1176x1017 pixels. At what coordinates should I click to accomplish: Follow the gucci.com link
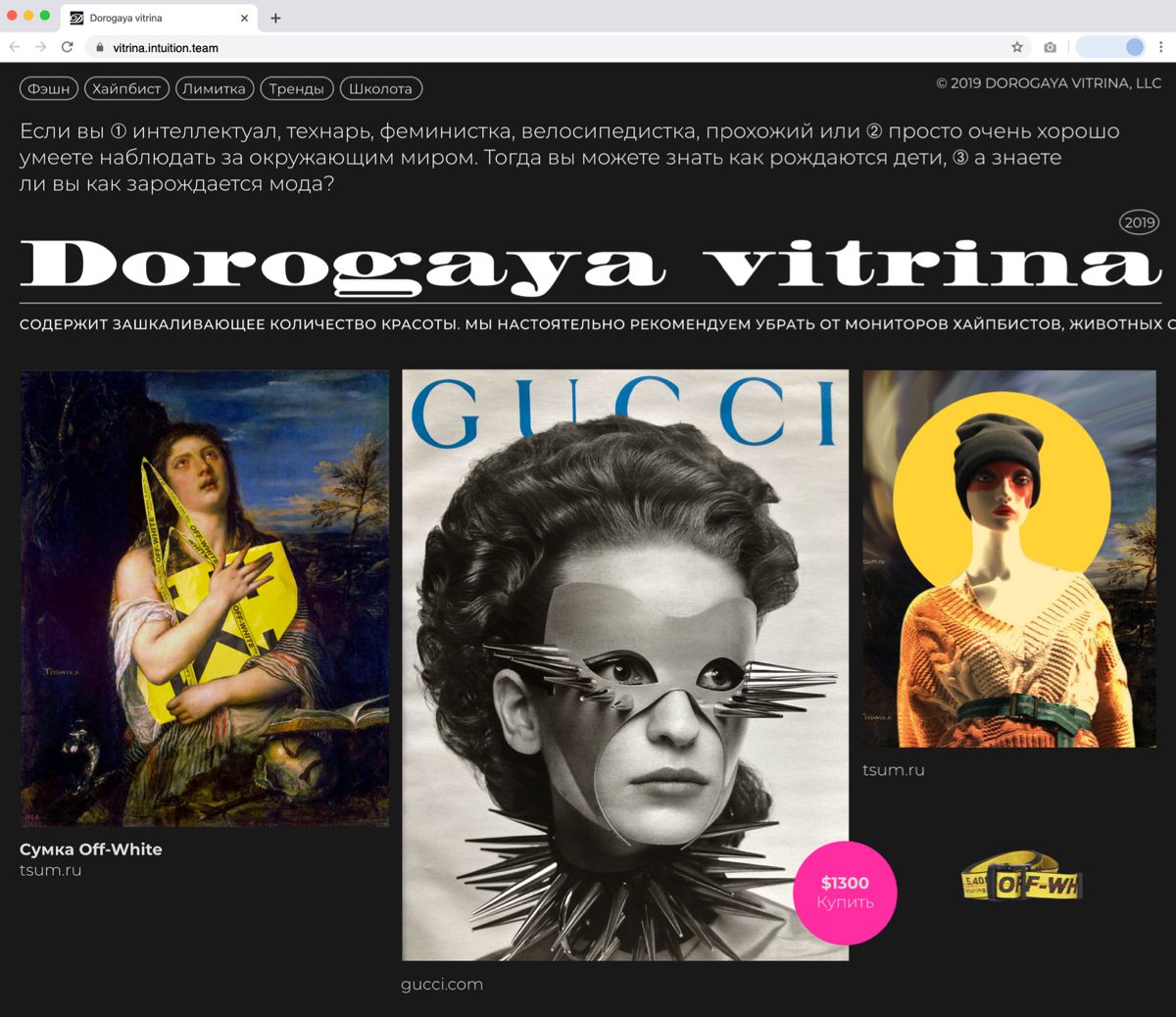point(442,985)
